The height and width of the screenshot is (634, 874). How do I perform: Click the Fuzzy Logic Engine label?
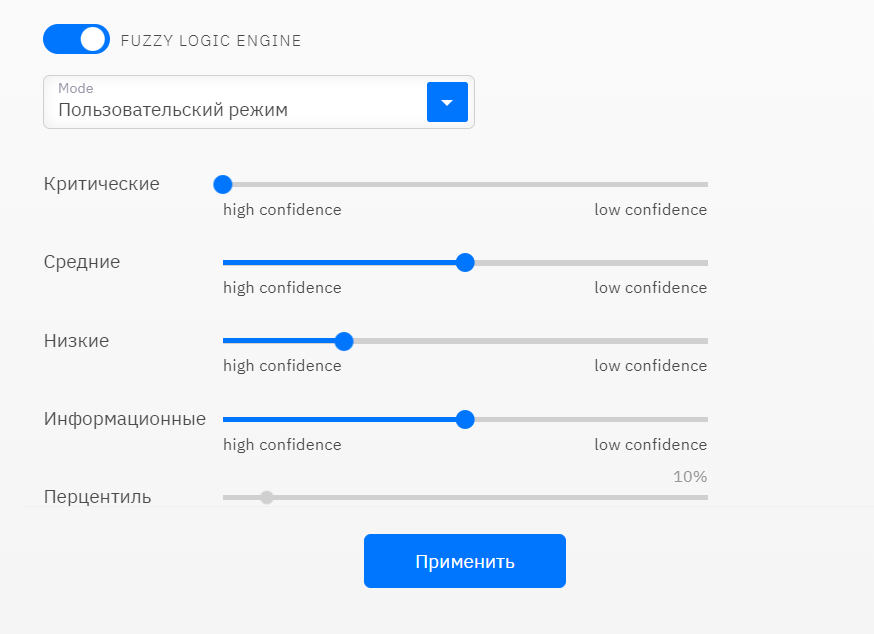click(210, 41)
